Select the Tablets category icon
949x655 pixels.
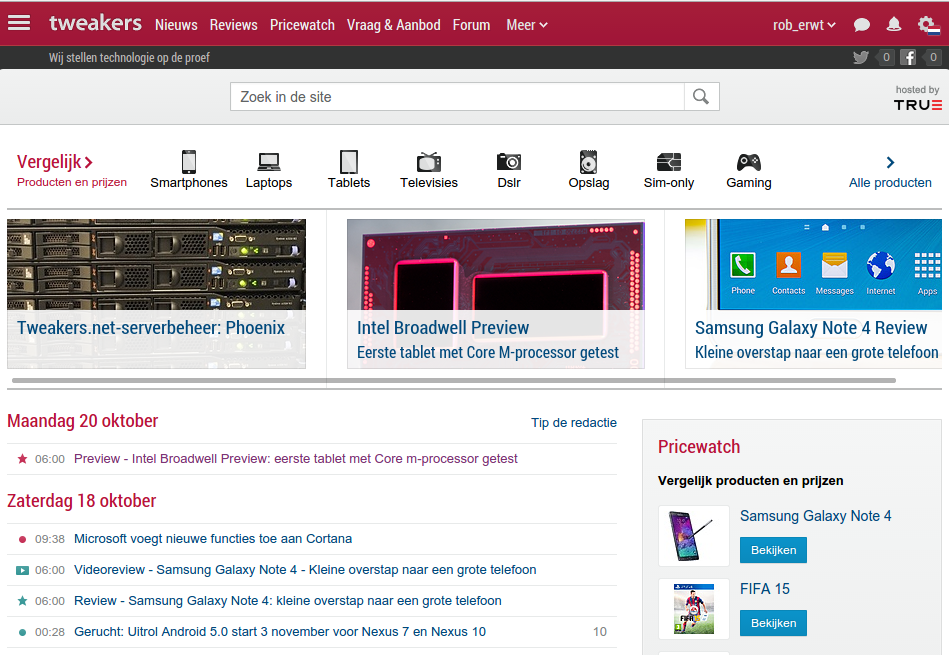pos(349,162)
